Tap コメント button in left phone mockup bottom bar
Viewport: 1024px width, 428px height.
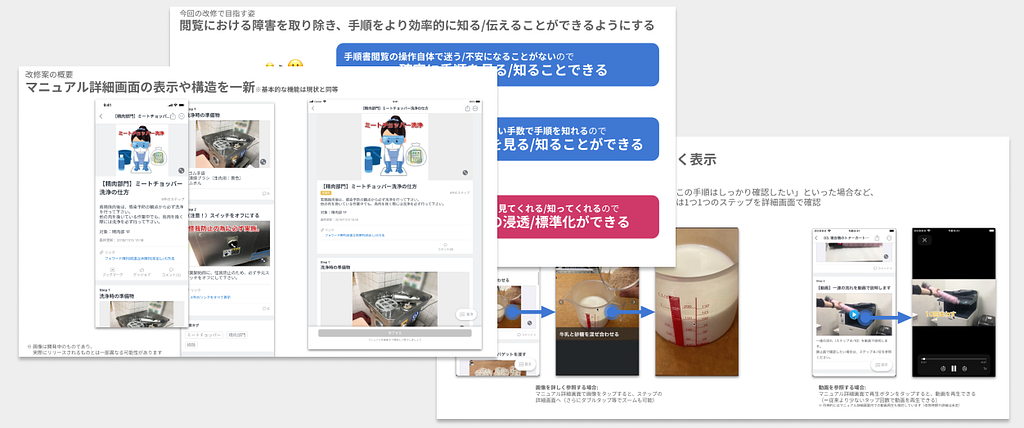pyautogui.click(x=170, y=272)
